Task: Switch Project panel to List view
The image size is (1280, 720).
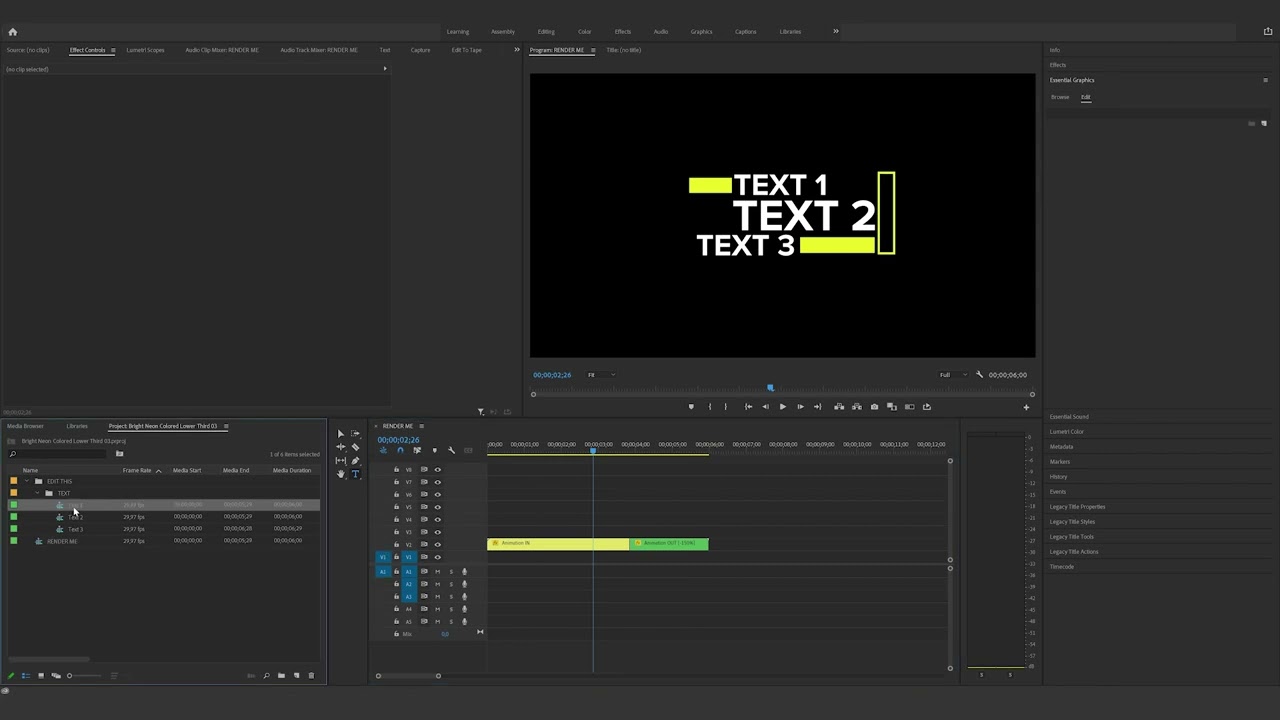Action: pos(26,676)
